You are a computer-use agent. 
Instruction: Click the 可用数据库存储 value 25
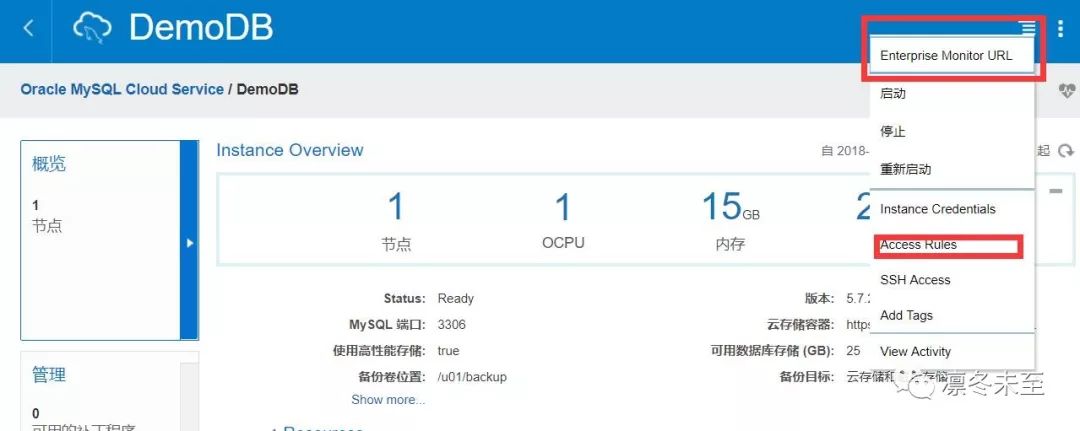pyautogui.click(x=853, y=351)
